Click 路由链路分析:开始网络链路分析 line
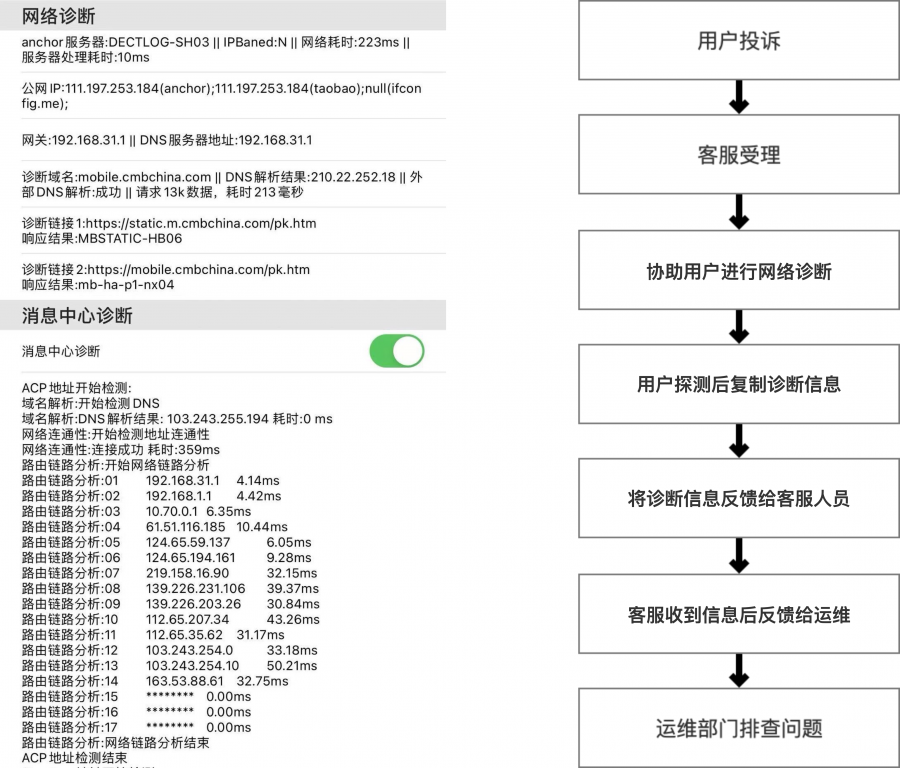Image resolution: width=900 pixels, height=768 pixels. point(115,465)
